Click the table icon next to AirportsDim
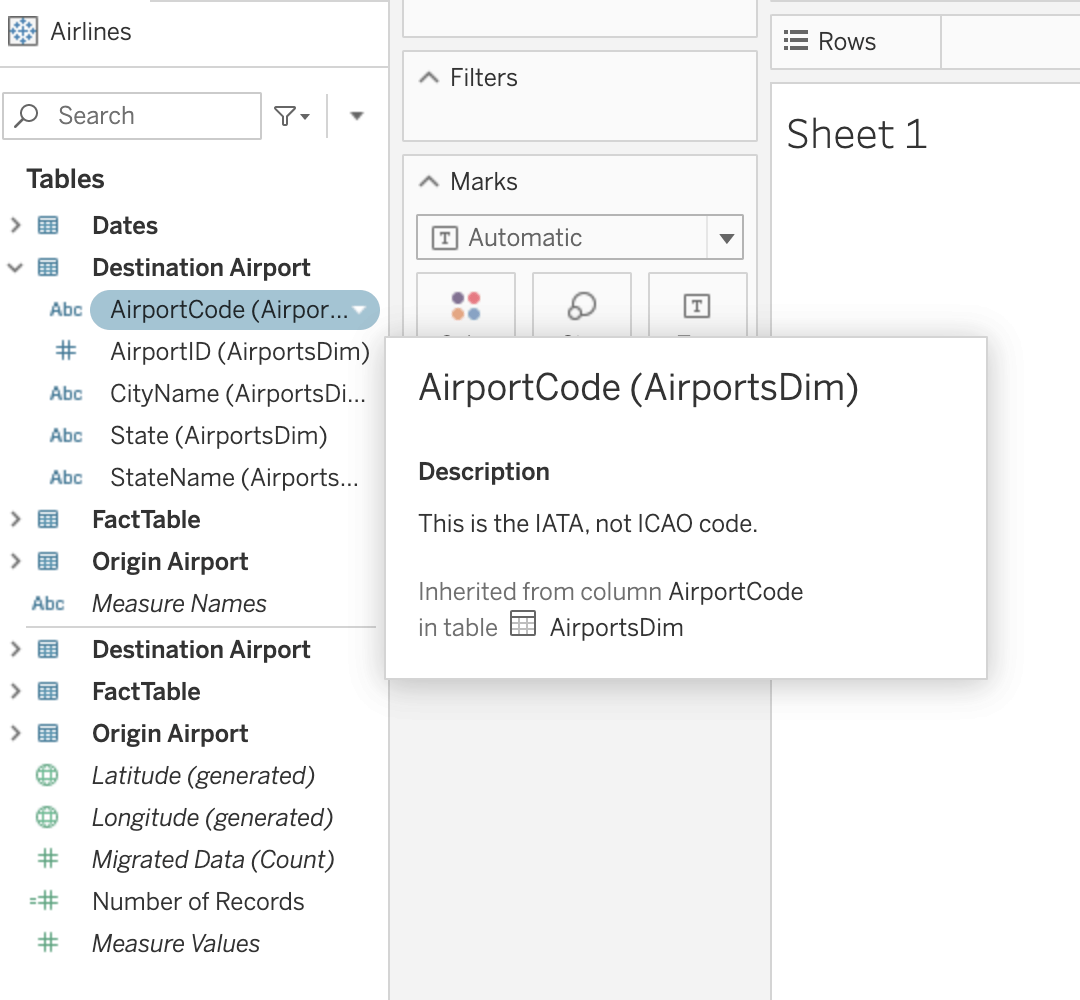 pos(523,627)
